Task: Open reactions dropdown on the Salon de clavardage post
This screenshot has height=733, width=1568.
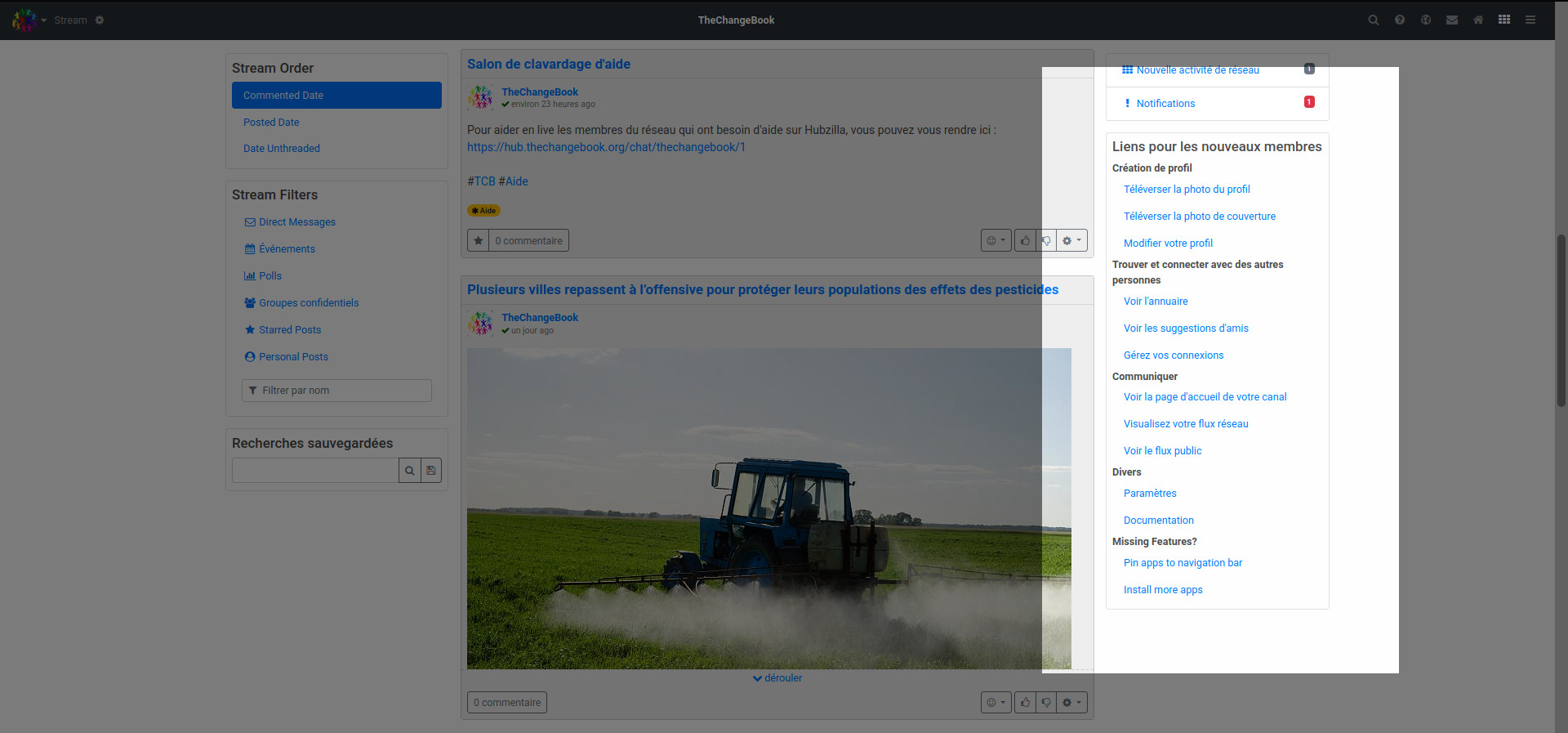Action: tap(996, 241)
